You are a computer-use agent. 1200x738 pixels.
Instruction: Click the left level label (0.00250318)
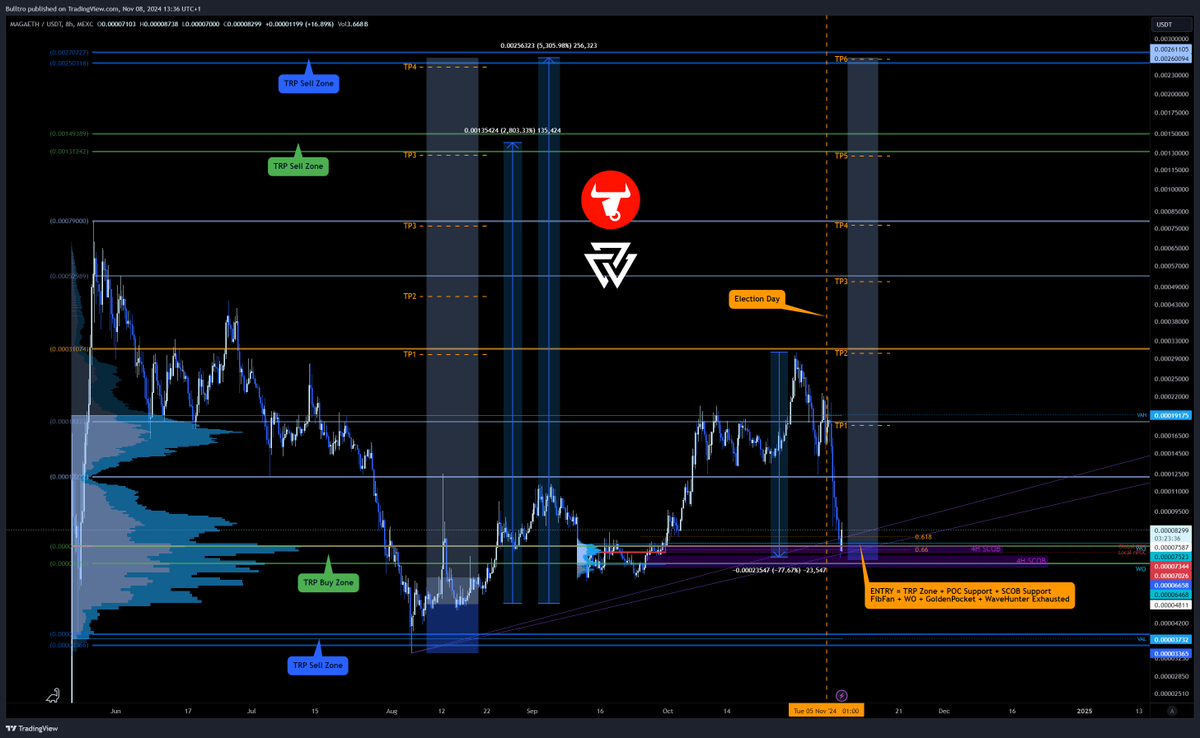click(69, 63)
